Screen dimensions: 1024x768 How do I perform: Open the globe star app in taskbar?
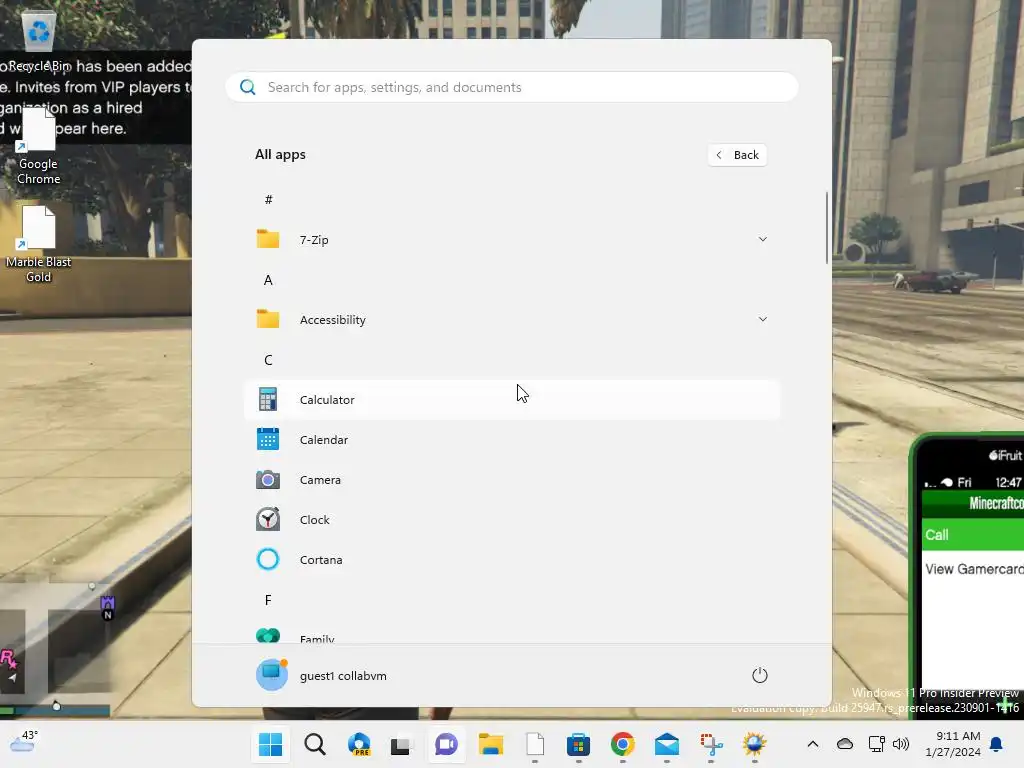point(754,744)
